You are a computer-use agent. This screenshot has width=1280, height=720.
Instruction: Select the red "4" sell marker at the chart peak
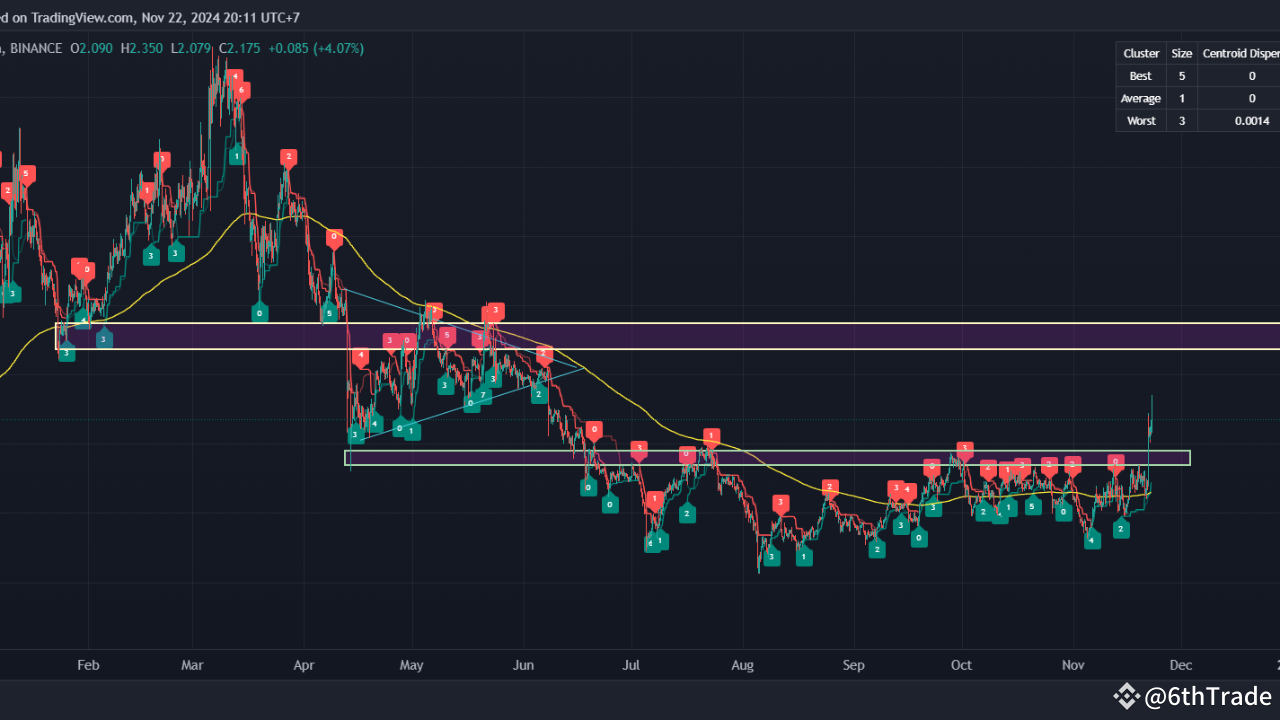click(236, 76)
